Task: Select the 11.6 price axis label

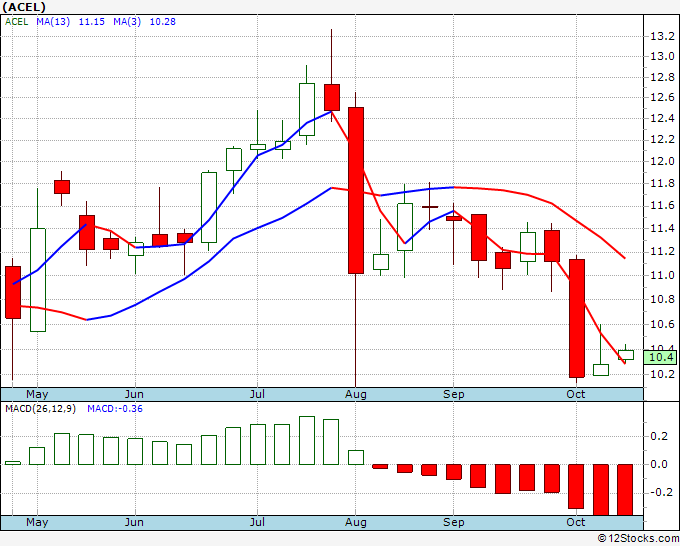Action: tap(662, 206)
